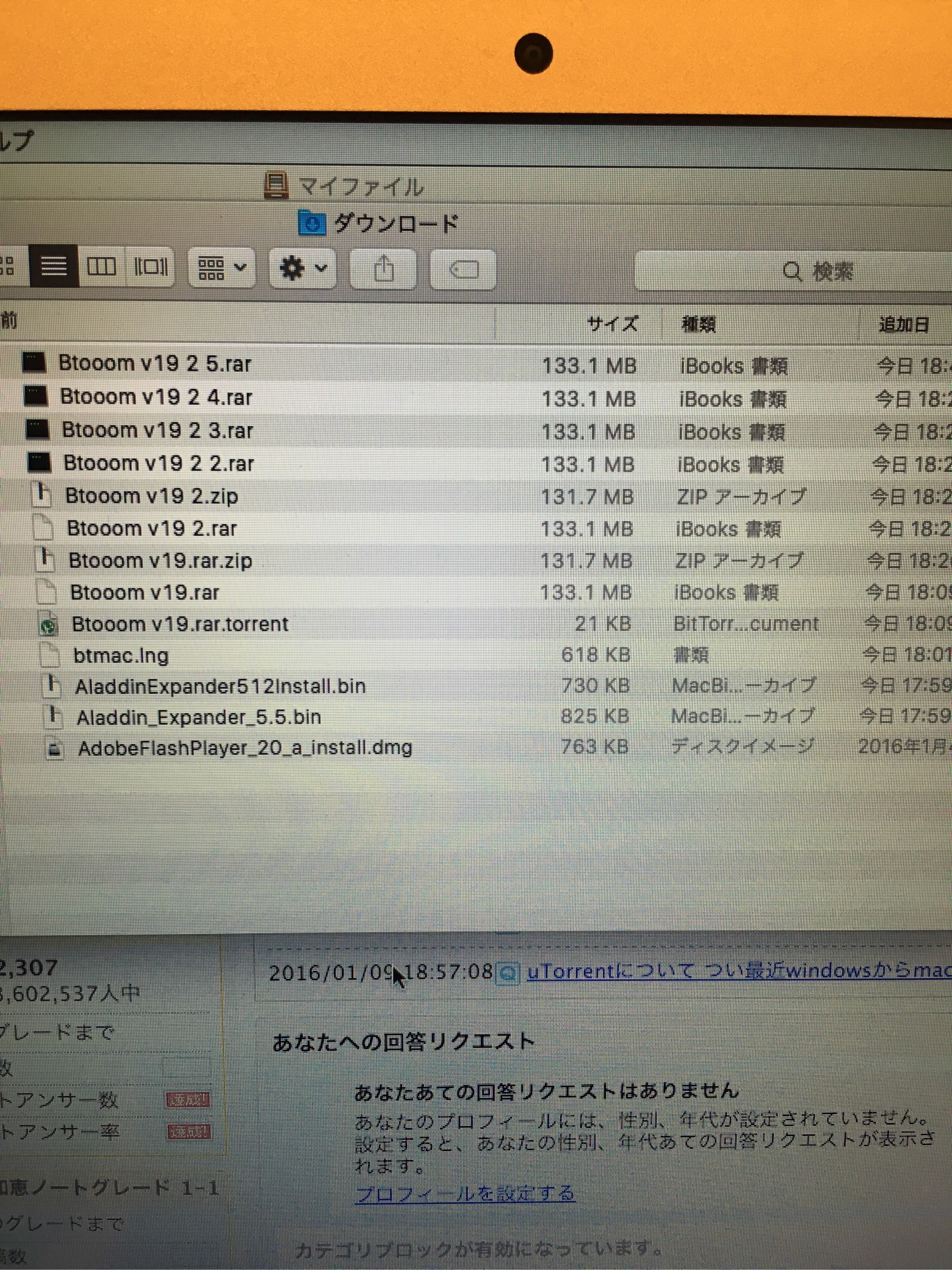Click disk image icon of AdobeFlashPlayer dmg
This screenshot has width=952, height=1270.
55,748
